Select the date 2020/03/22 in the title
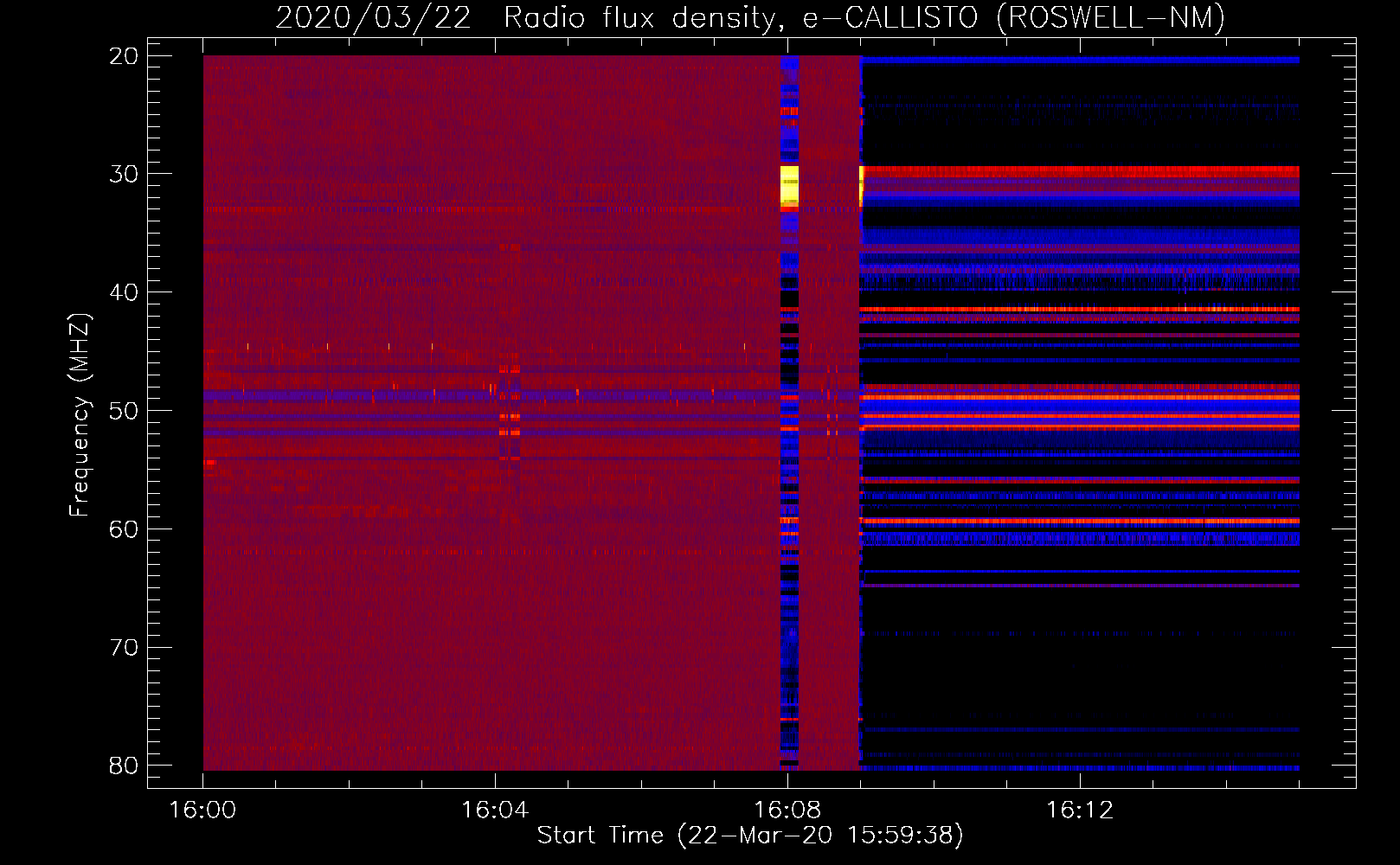This screenshot has height=865, width=1400. pyautogui.click(x=373, y=18)
